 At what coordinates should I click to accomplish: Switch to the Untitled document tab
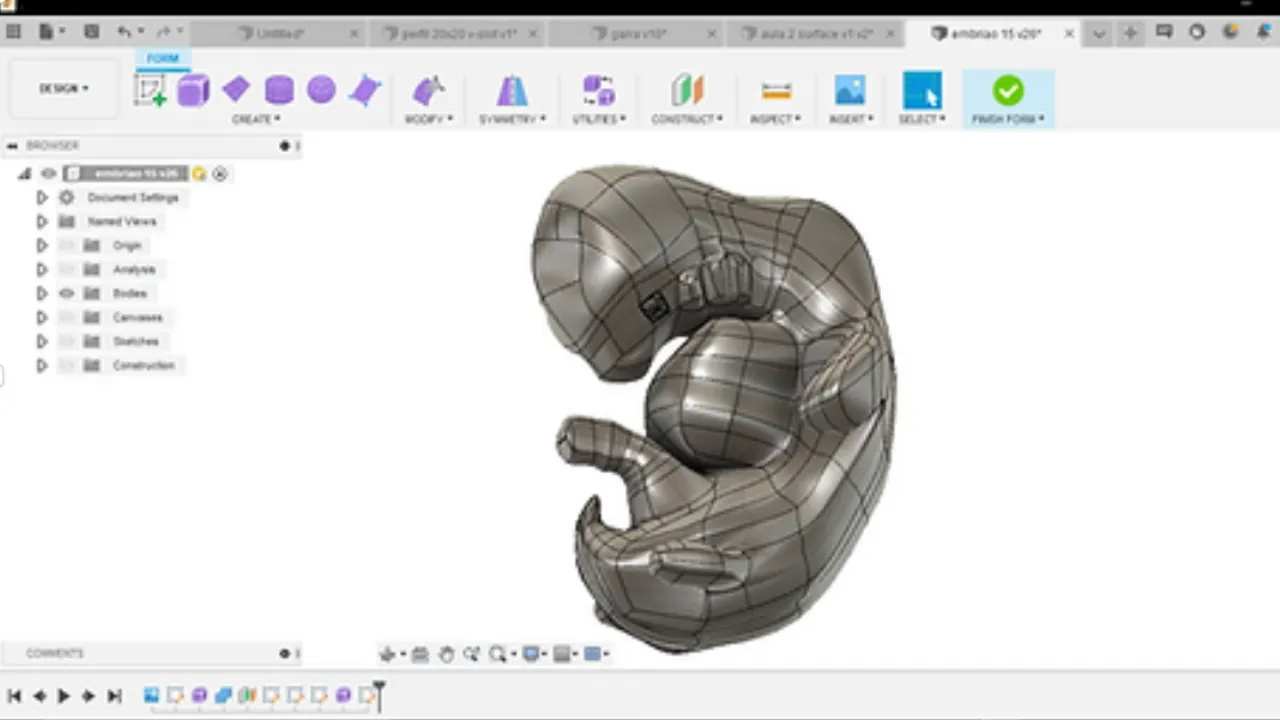280,33
